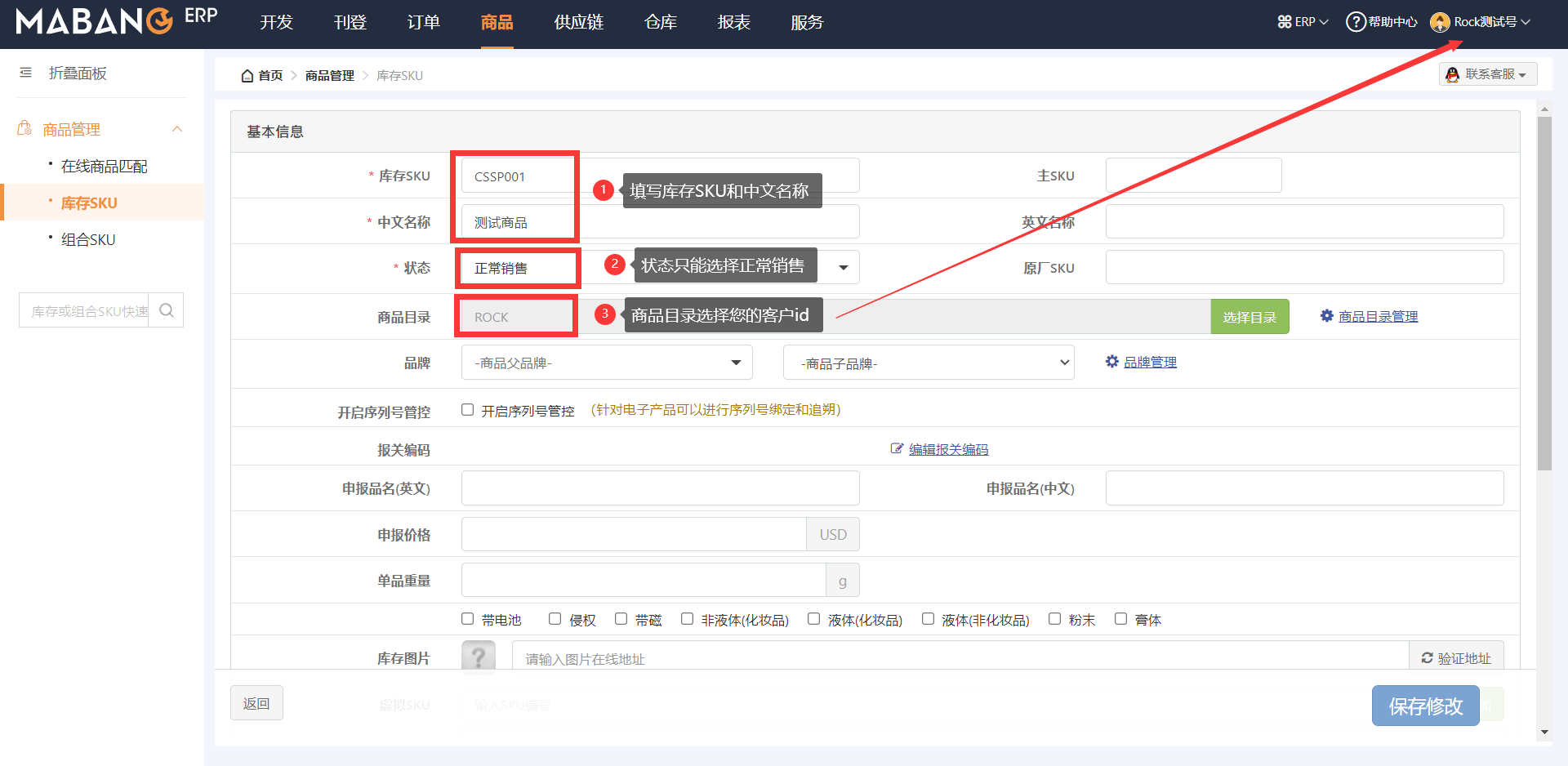1568x766 pixels.
Task: Open the 服务 top menu
Action: click(x=807, y=23)
